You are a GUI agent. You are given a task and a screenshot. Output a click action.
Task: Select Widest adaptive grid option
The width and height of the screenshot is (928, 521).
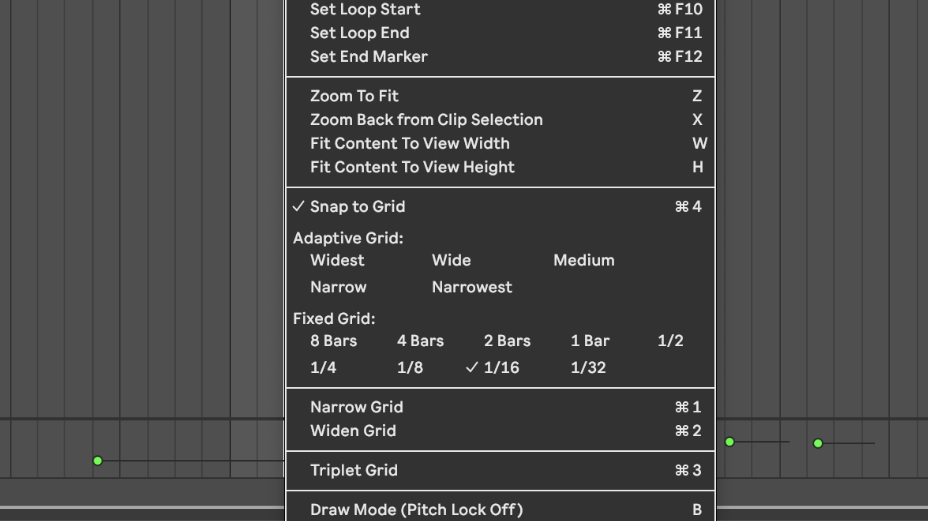click(337, 260)
